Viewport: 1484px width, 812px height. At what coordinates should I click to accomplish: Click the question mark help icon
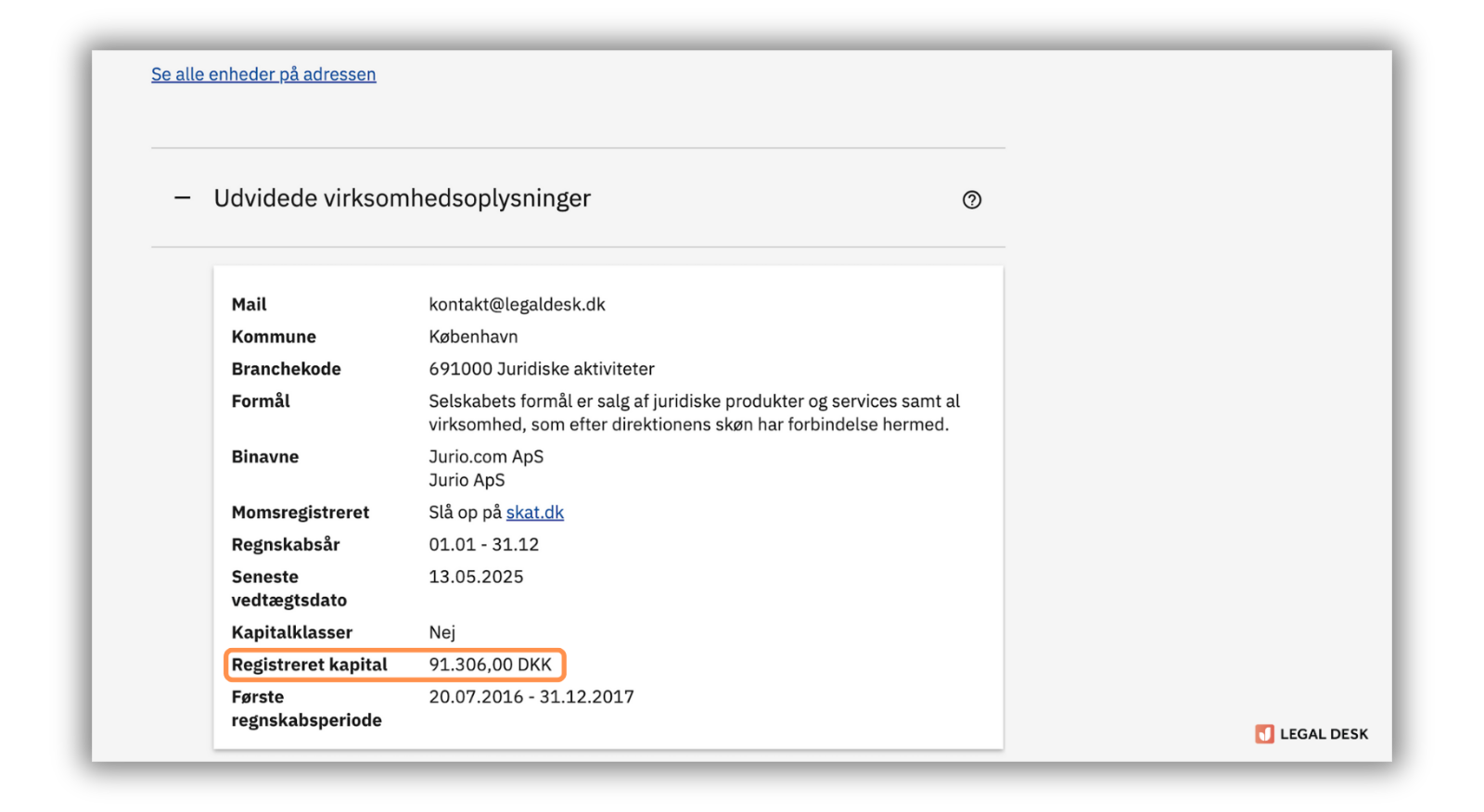[971, 199]
